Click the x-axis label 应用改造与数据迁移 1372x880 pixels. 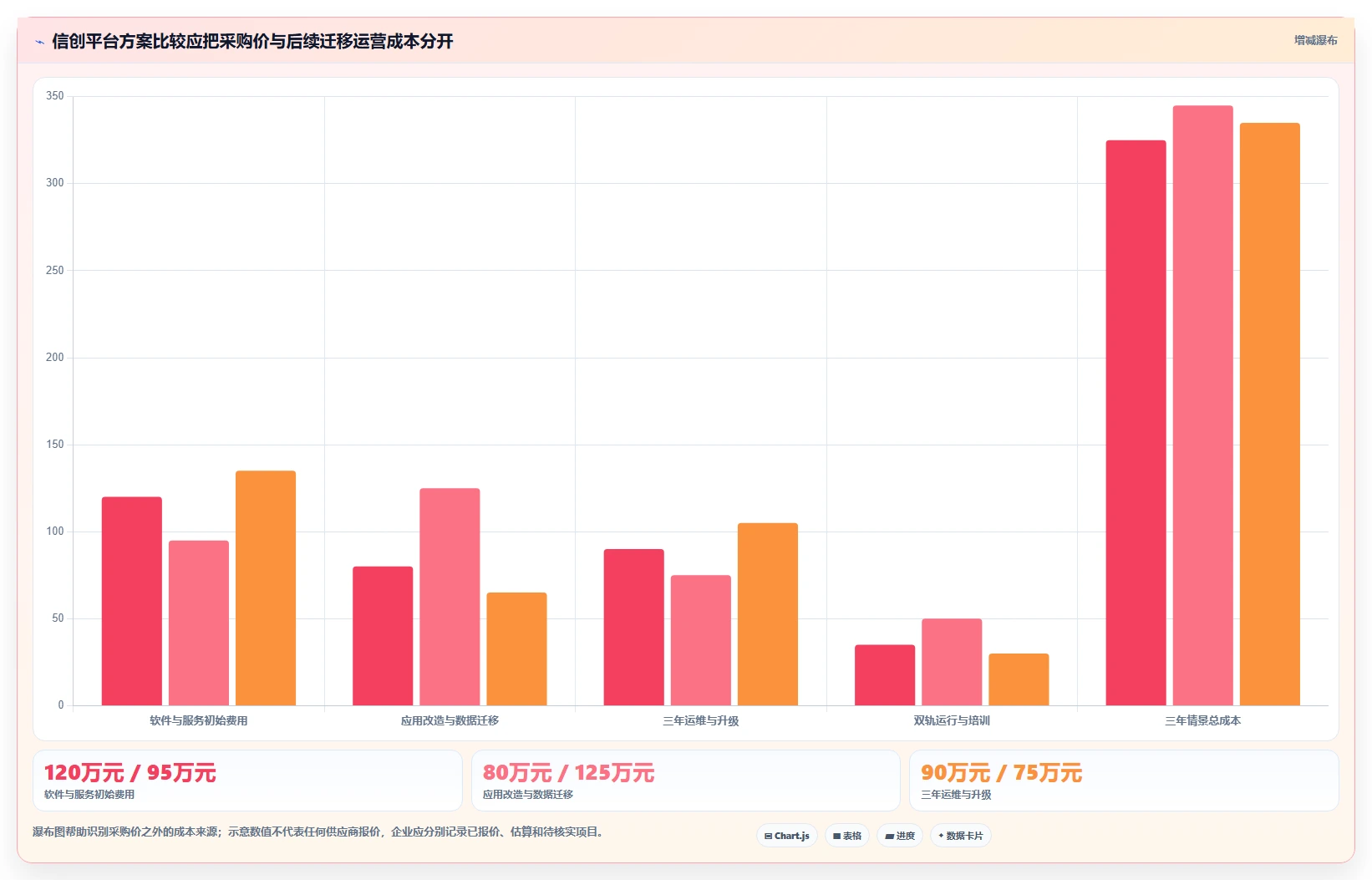pyautogui.click(x=450, y=720)
